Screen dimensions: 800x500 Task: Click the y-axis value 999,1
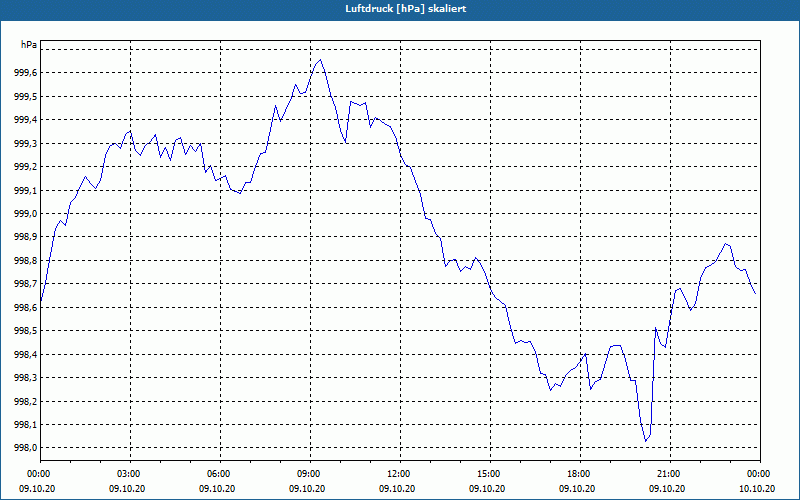[26, 190]
